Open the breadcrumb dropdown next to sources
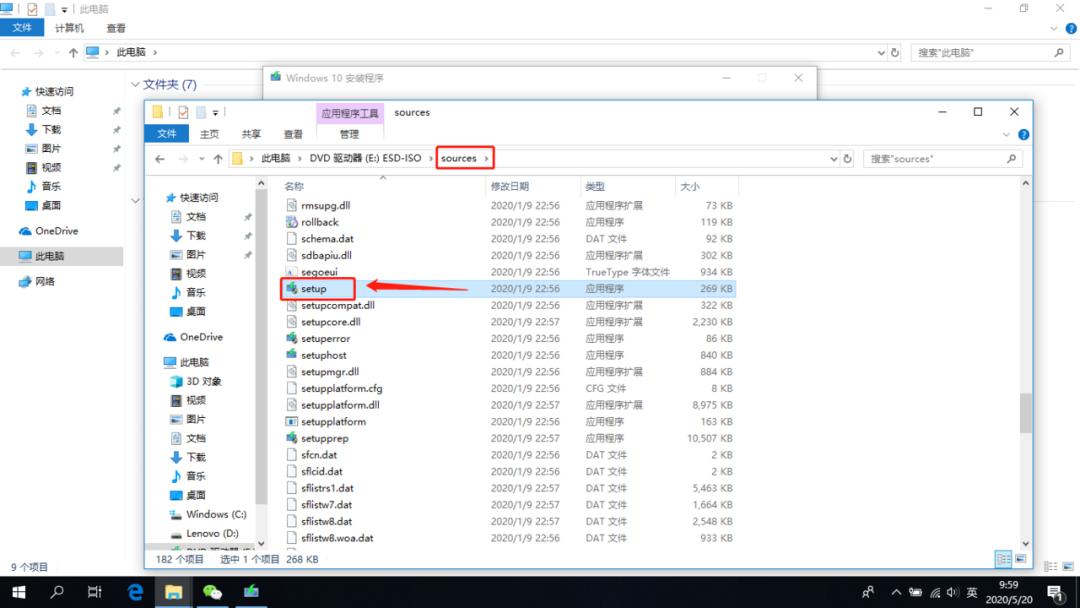Image resolution: width=1080 pixels, height=608 pixels. click(x=489, y=157)
